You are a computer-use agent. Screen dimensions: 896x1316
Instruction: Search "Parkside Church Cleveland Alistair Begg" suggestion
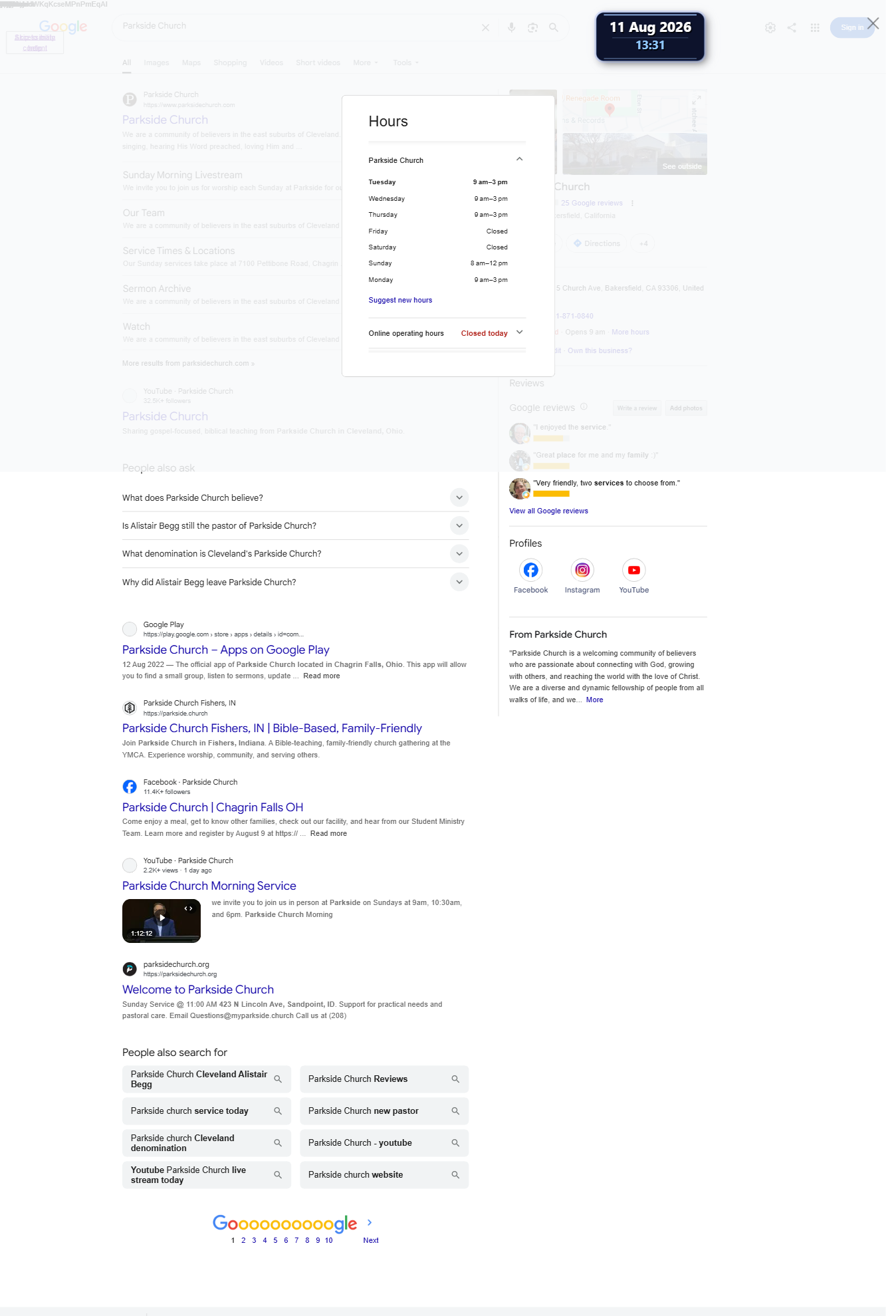click(207, 1079)
